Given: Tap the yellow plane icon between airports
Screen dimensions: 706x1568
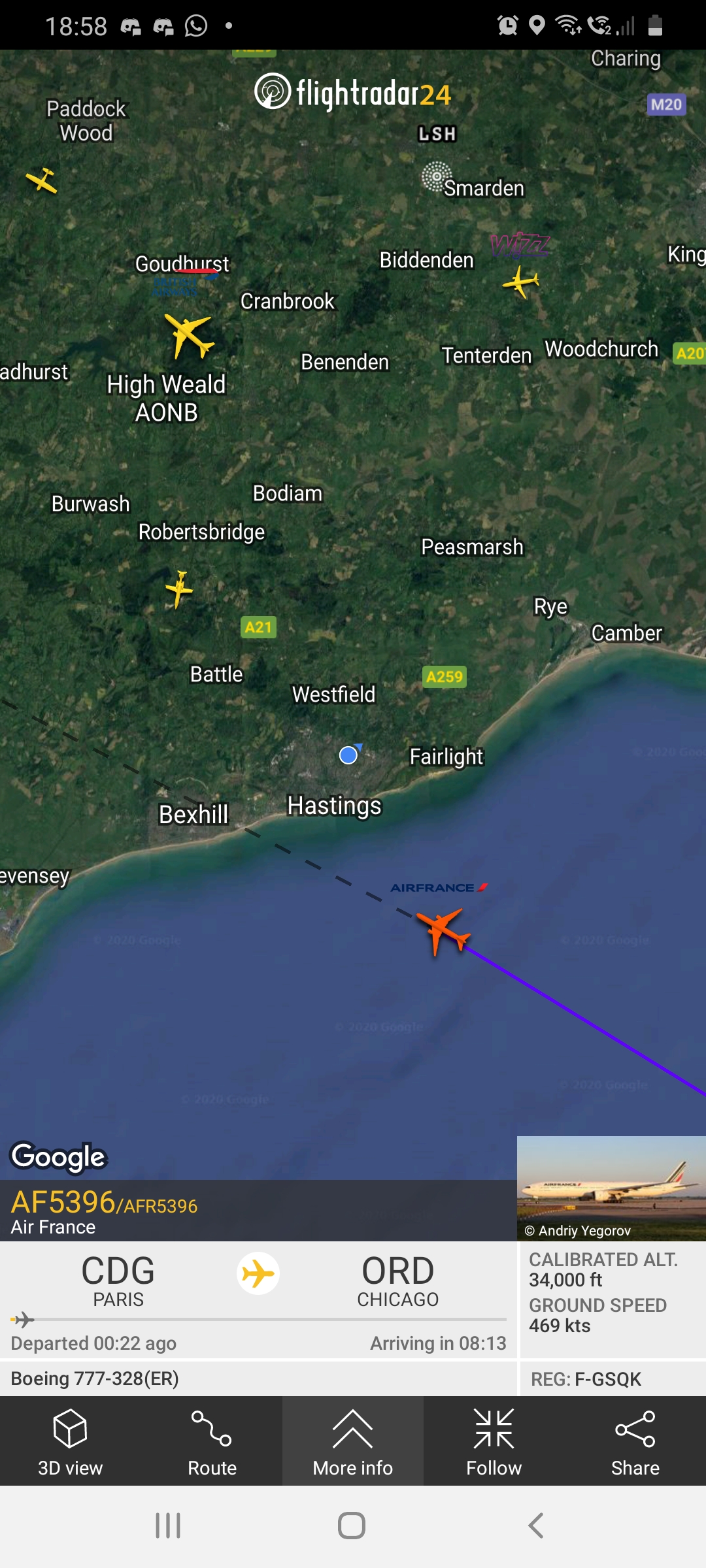Looking at the screenshot, I should tap(258, 1273).
